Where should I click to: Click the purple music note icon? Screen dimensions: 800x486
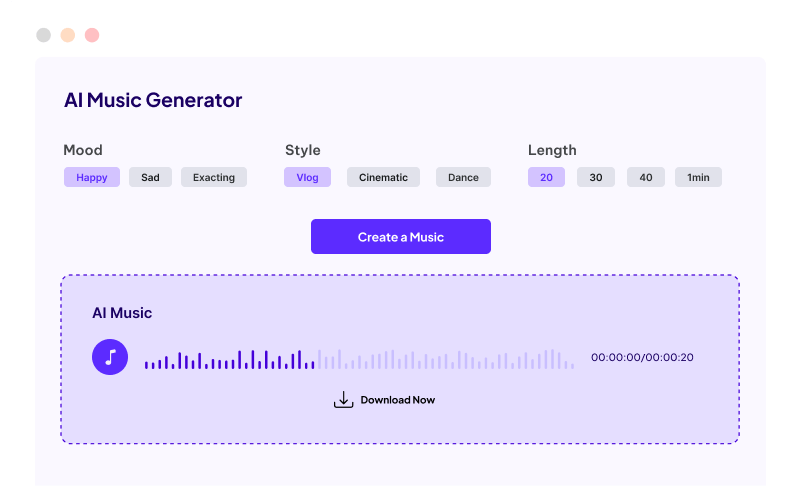click(110, 357)
